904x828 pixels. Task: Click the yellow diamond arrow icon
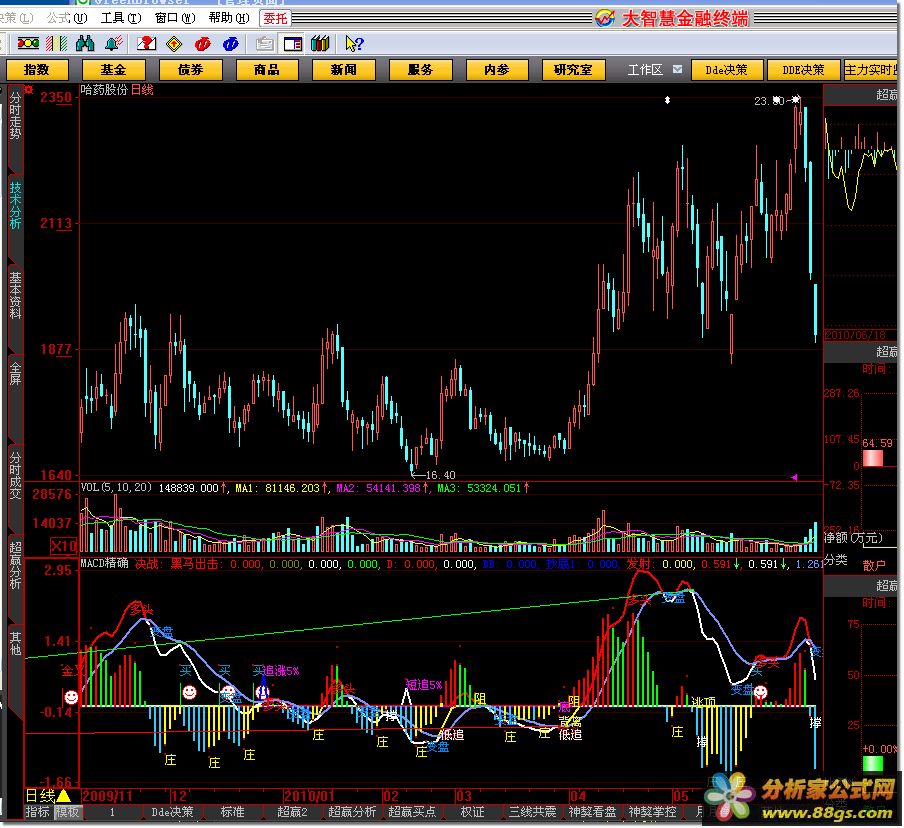[x=174, y=44]
